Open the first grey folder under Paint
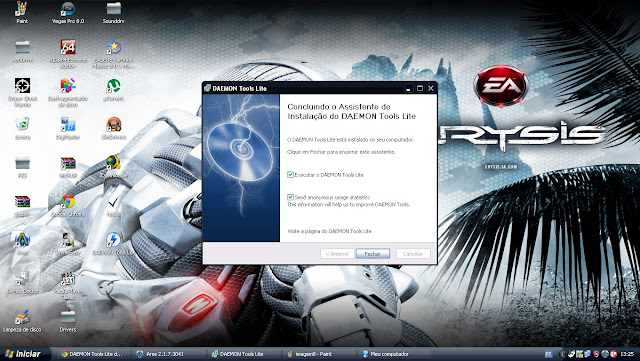 pyautogui.click(x=22, y=47)
